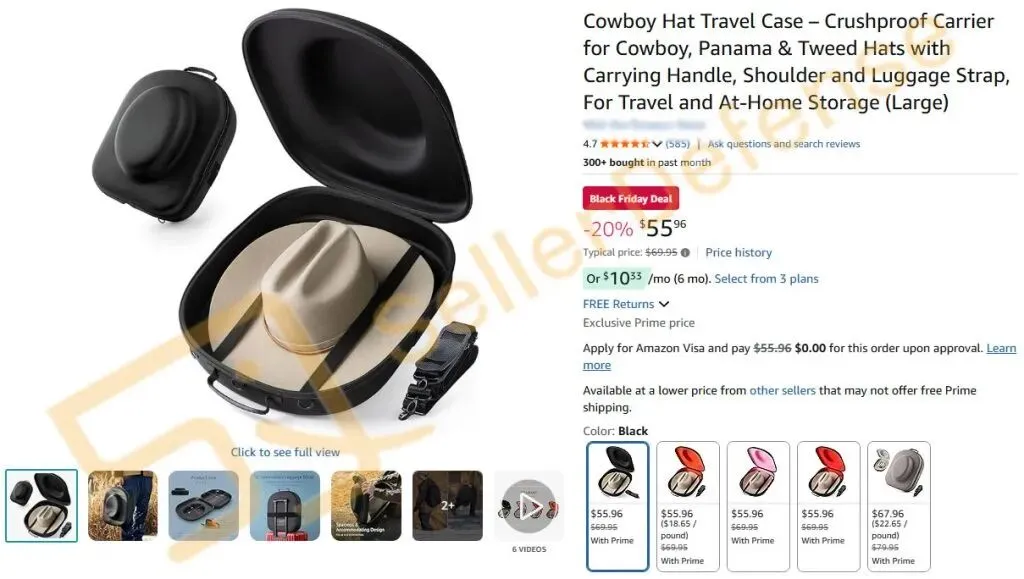Open the other sellers link
The image size is (1024, 579).
782,390
